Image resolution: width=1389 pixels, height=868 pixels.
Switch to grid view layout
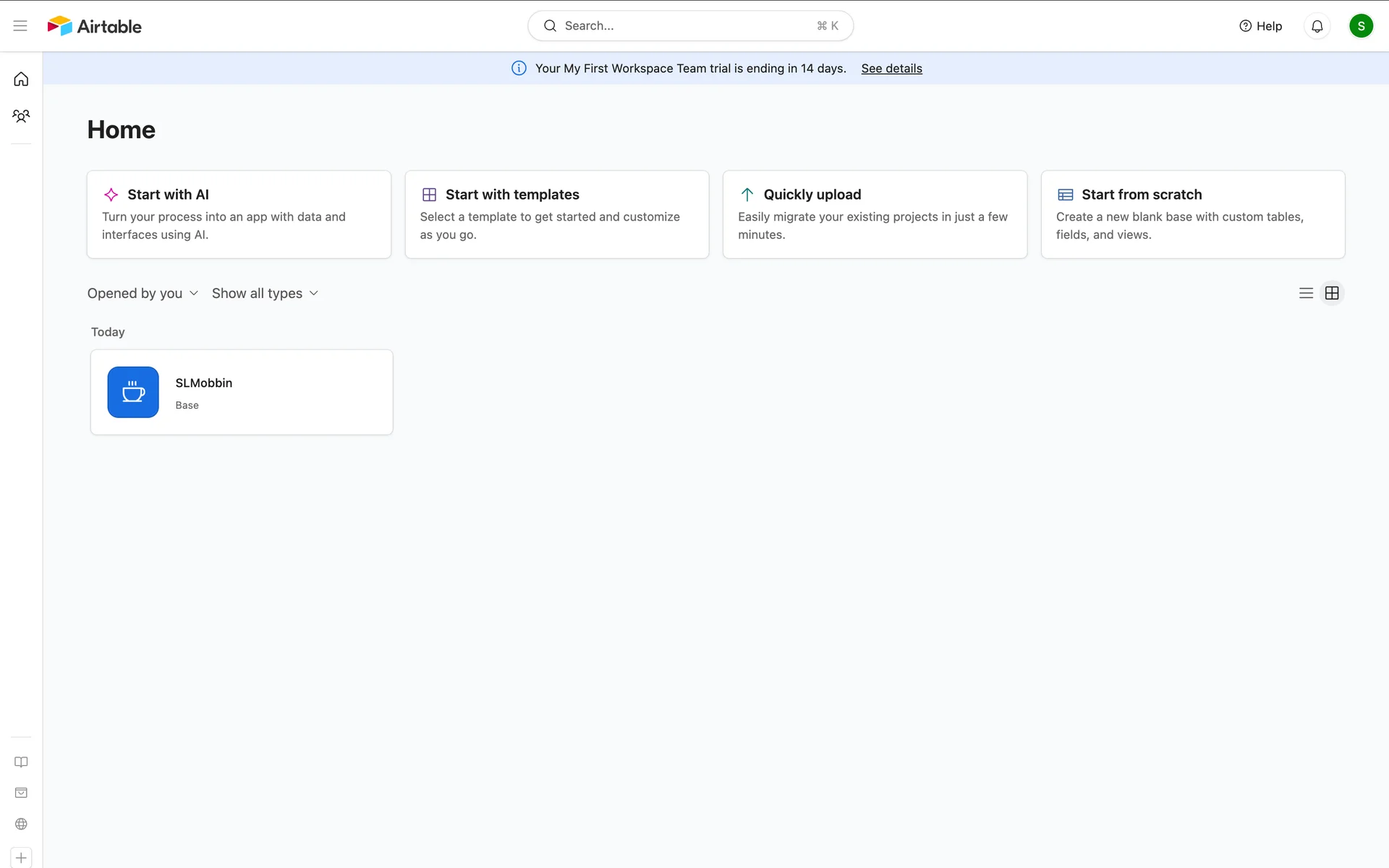(x=1332, y=293)
